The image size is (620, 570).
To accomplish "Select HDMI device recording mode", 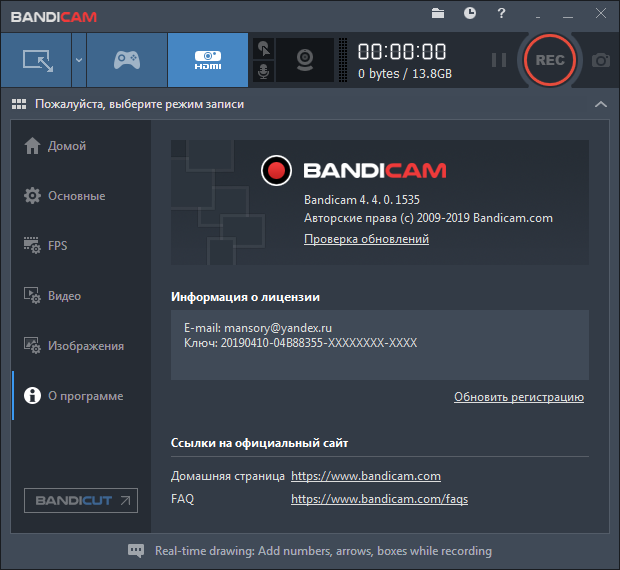I will [207, 60].
